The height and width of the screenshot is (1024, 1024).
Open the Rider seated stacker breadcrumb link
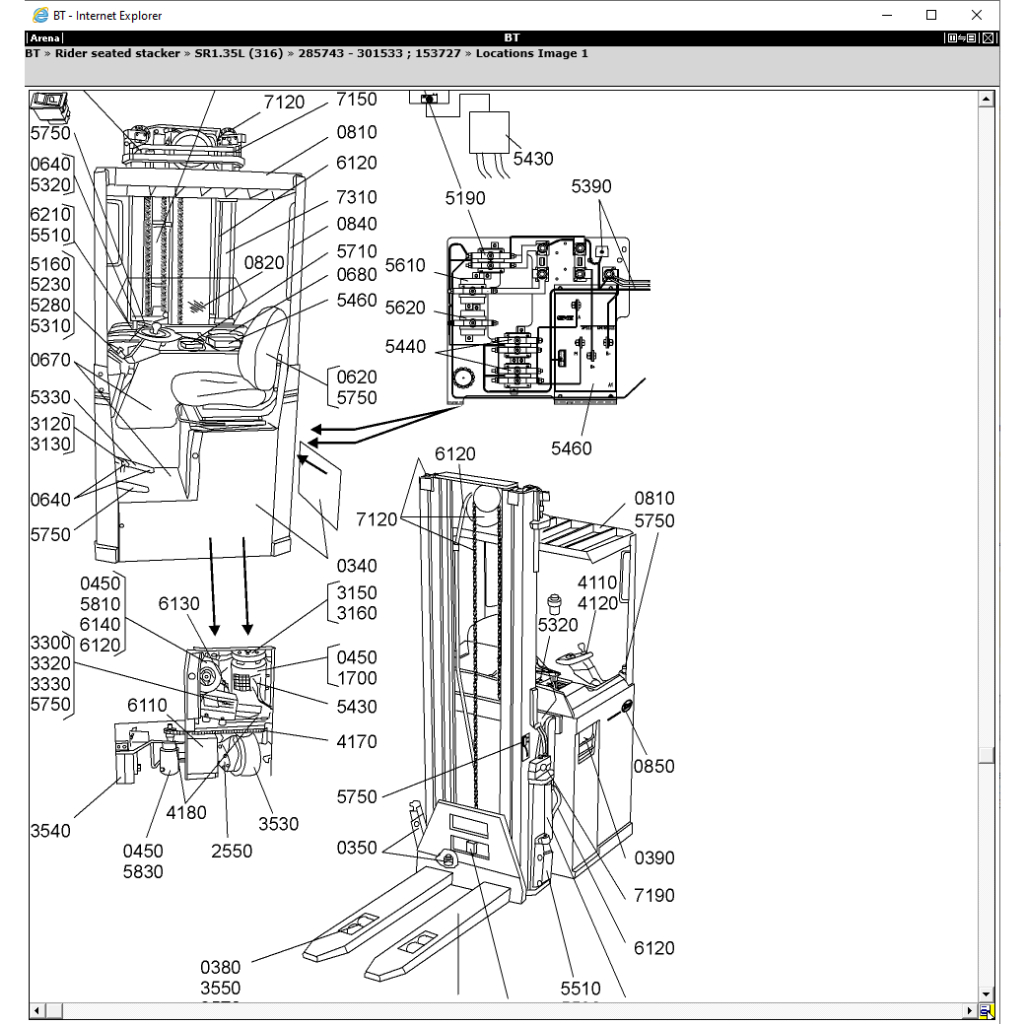click(117, 53)
